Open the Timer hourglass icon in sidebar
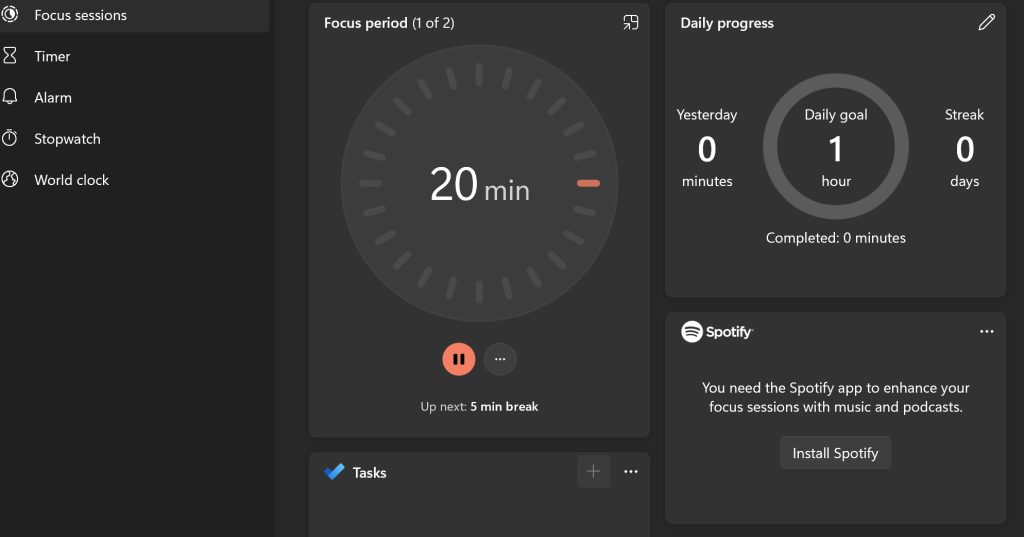The image size is (1024, 537). pyautogui.click(x=10, y=56)
